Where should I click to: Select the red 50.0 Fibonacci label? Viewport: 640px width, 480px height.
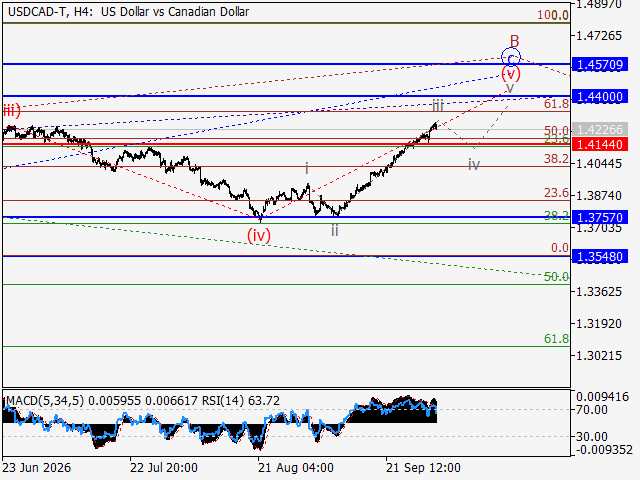coord(556,131)
